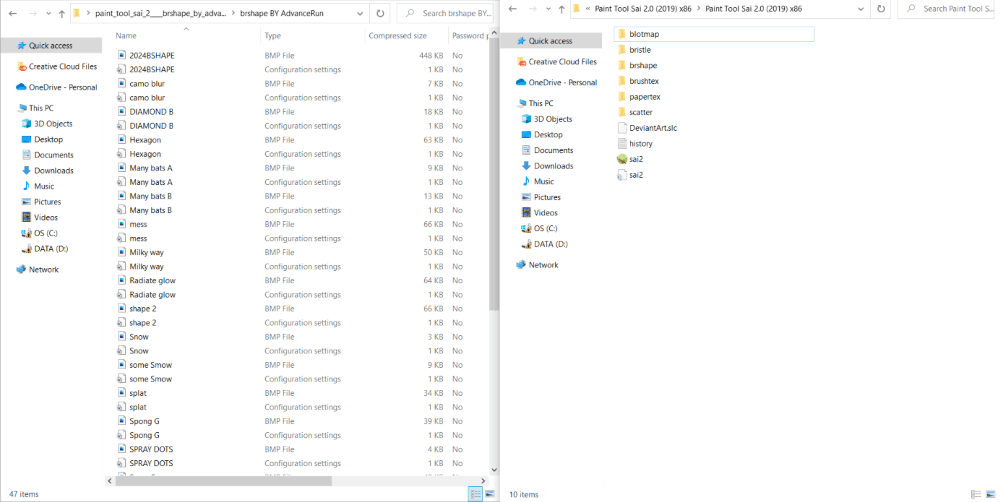
Task: Select the bristle folder icon
Action: pyautogui.click(x=622, y=50)
